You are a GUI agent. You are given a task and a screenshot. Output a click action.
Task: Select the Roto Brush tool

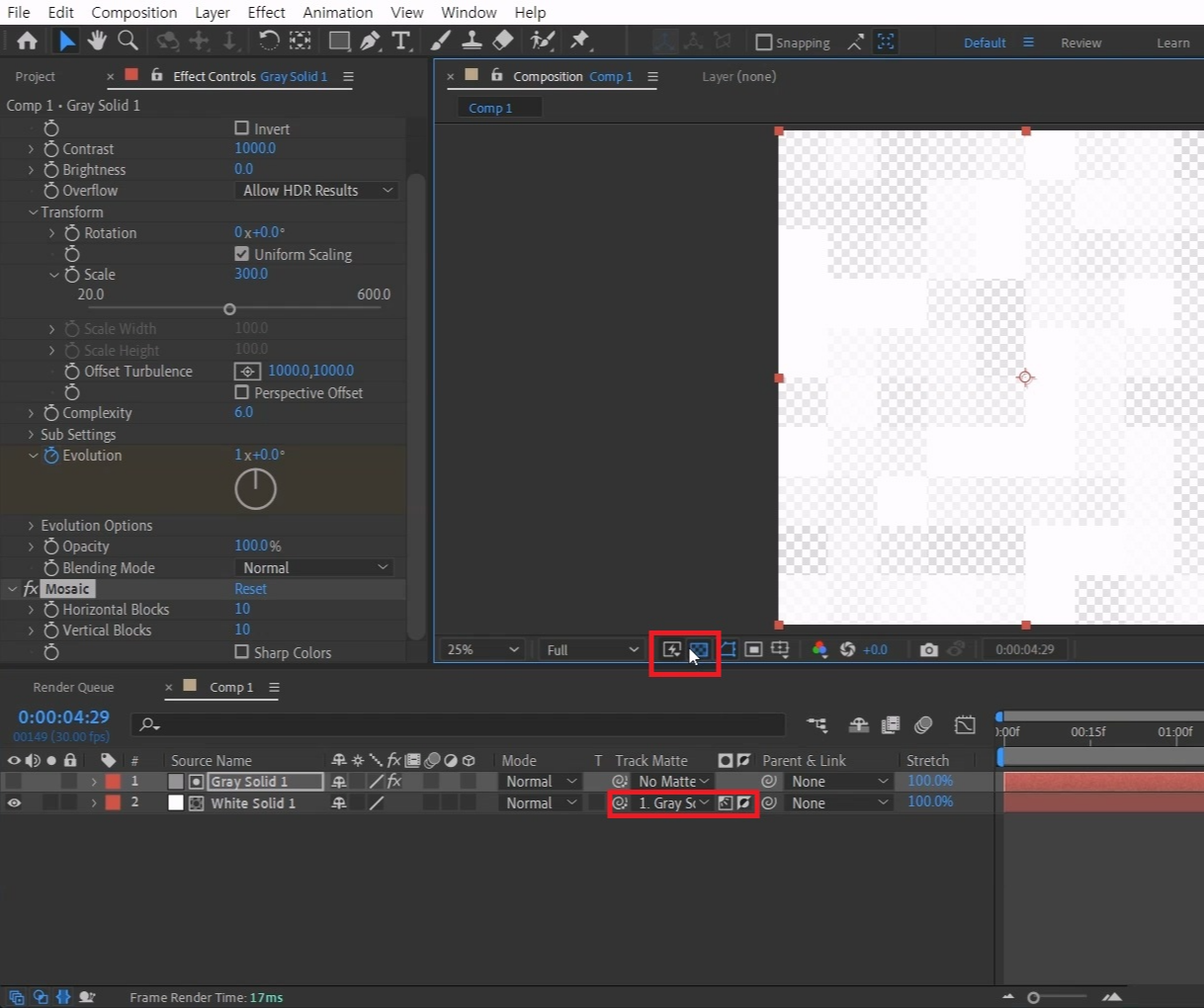click(x=543, y=41)
